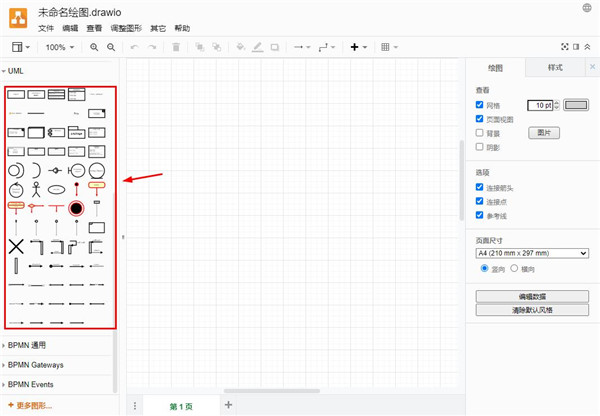Screen dimensions: 600x416
Task: Open the A4 page size dropdown
Action: [x=531, y=253]
